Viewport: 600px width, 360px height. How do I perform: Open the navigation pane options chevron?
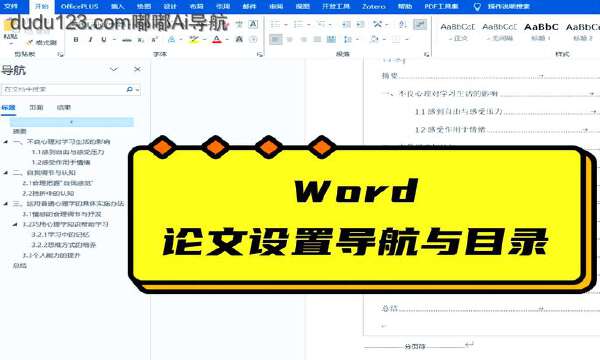point(114,69)
